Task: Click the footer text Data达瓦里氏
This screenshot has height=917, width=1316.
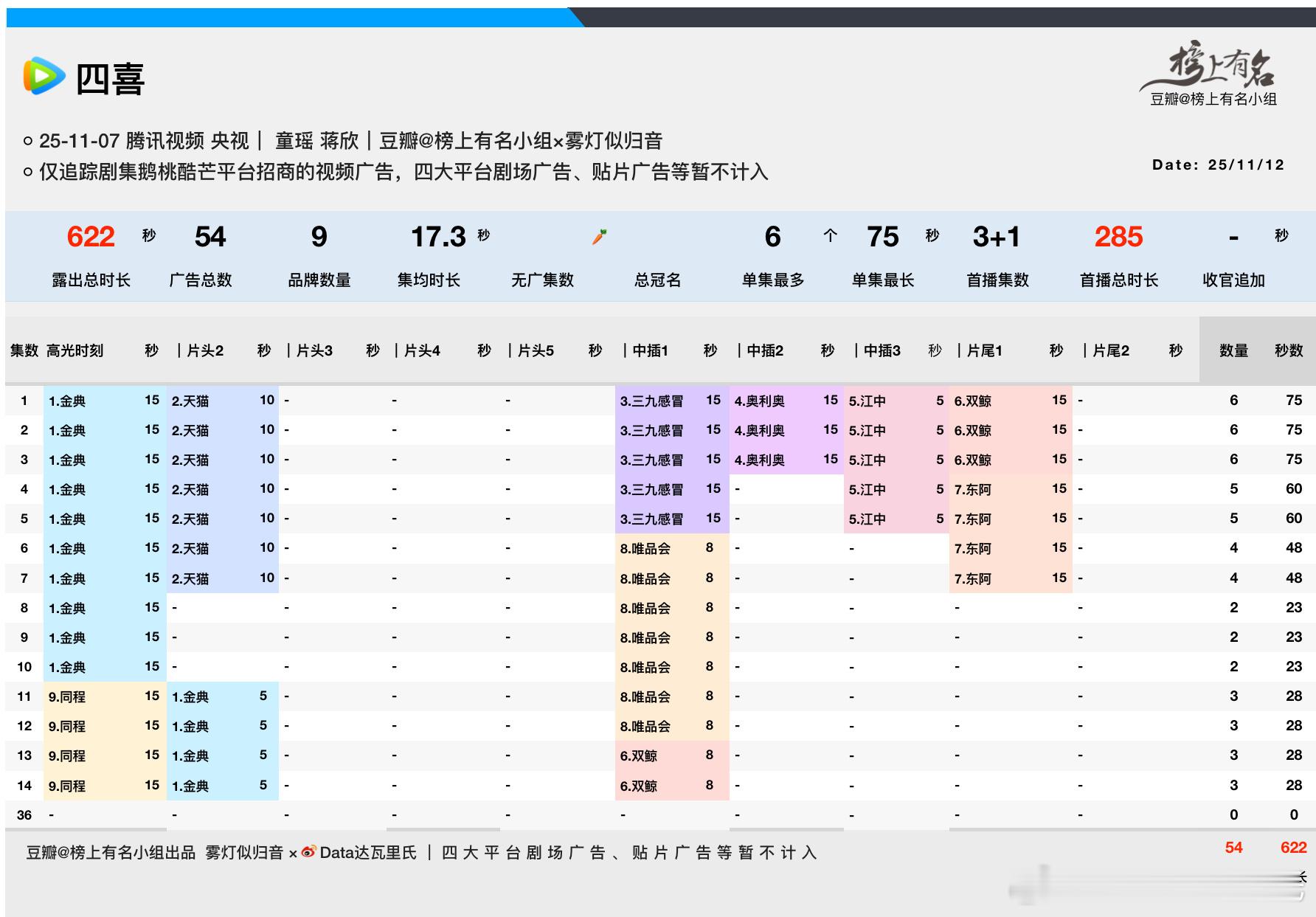Action: click(x=368, y=853)
